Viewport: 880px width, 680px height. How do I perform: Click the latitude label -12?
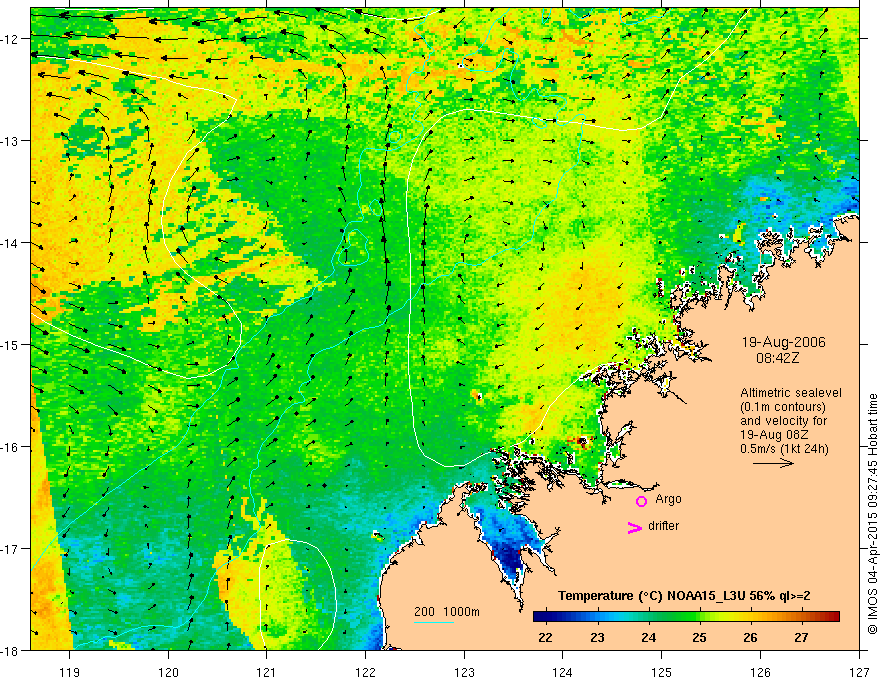10,39
